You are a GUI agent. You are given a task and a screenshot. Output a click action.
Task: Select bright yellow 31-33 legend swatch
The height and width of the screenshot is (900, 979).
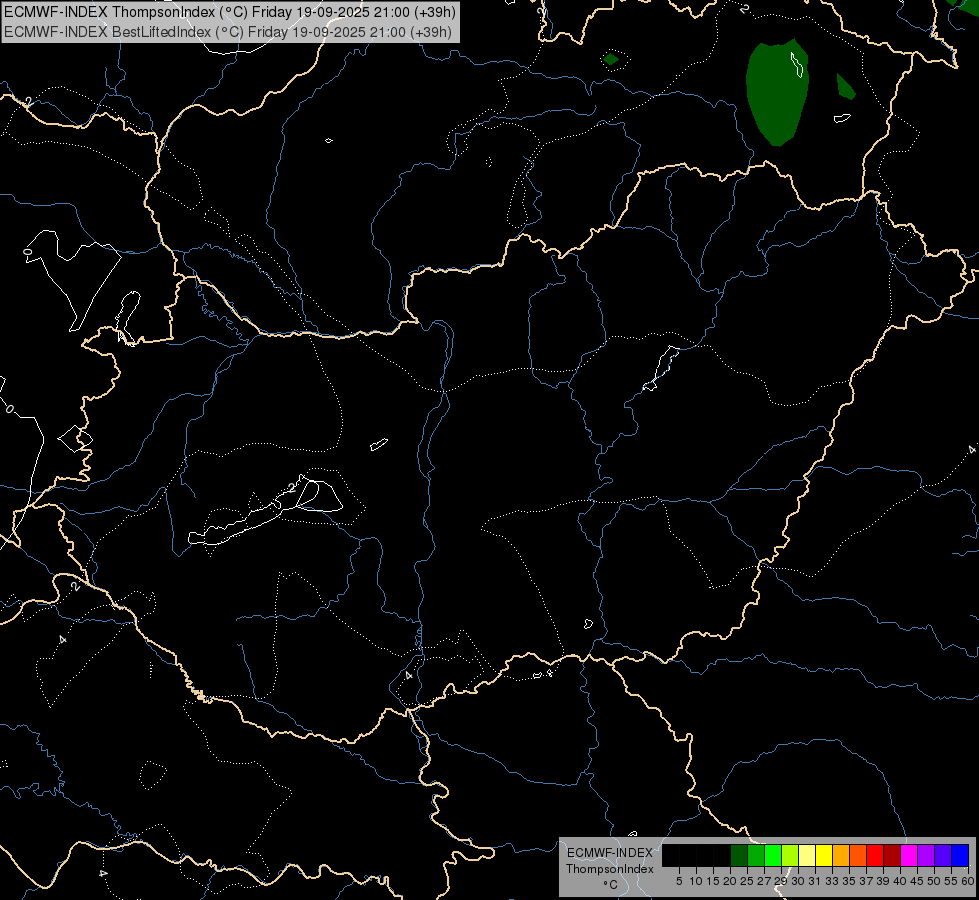824,855
